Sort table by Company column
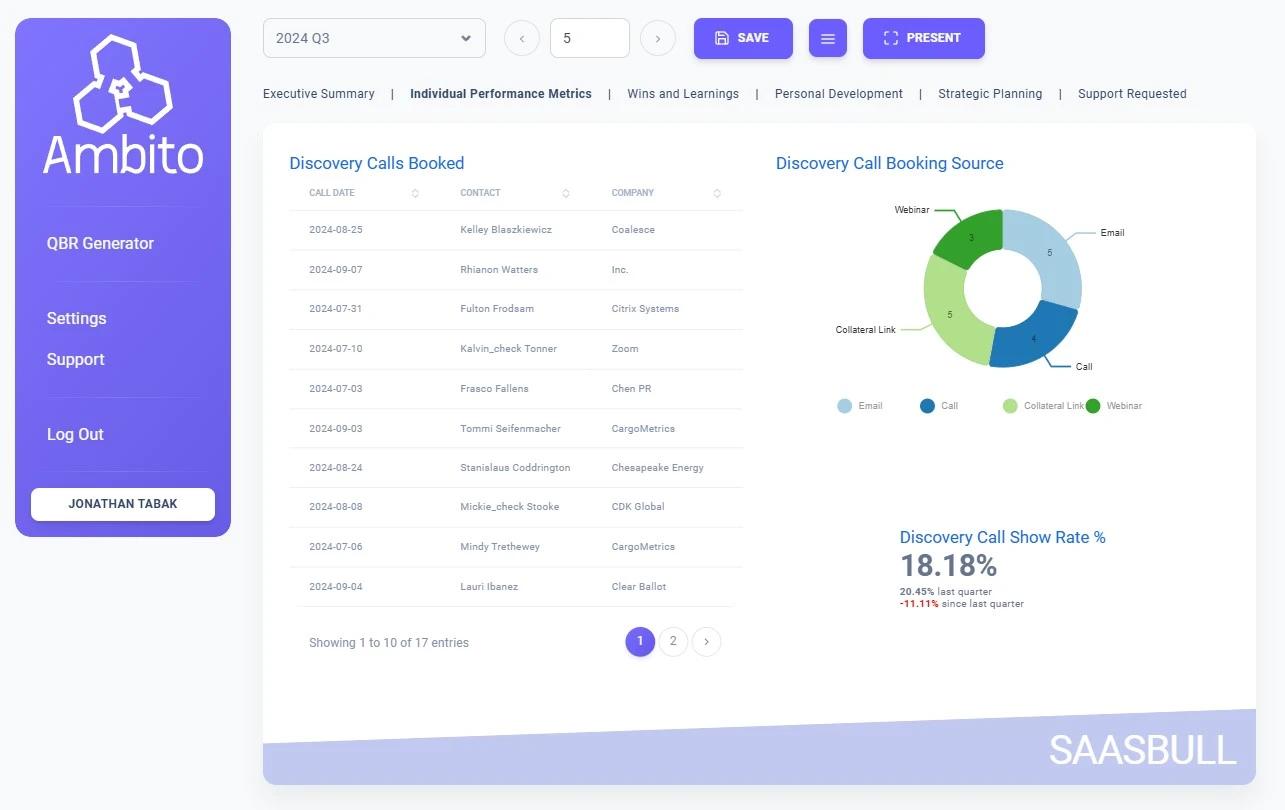 coord(717,193)
